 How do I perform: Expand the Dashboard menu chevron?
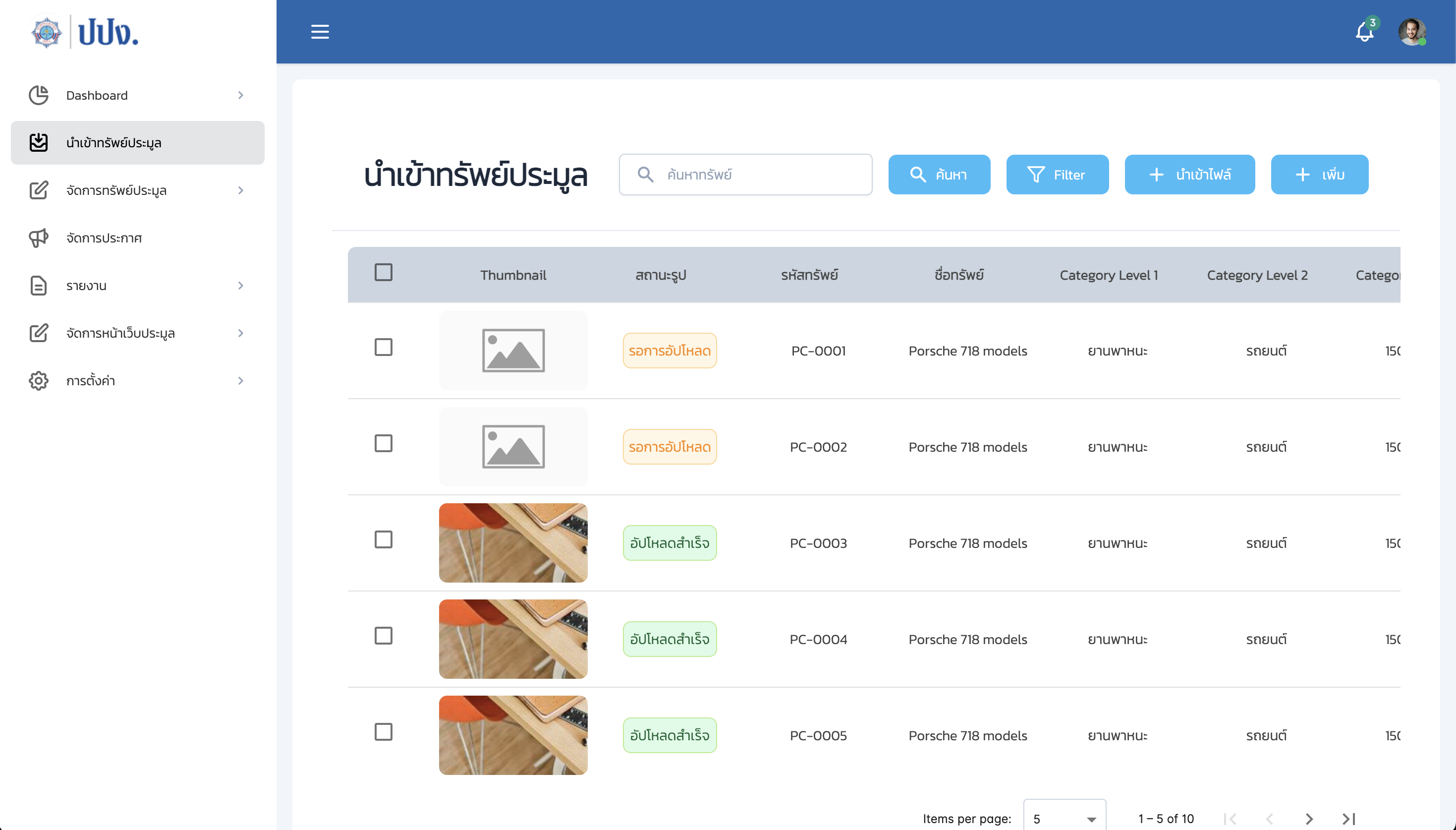240,95
